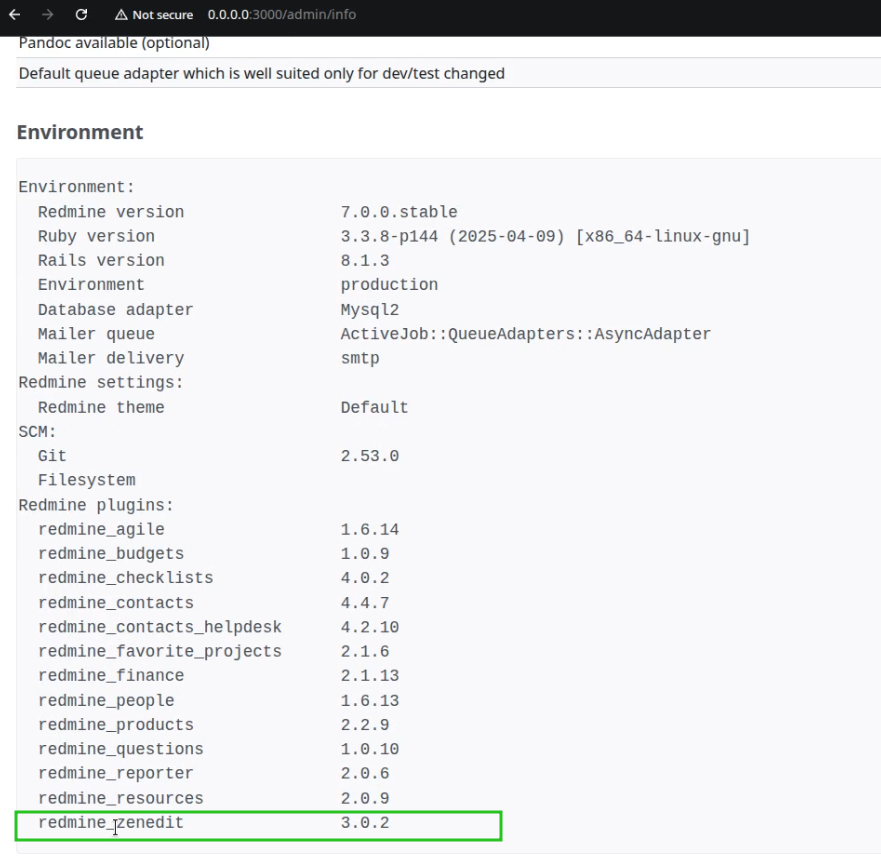Viewport: 881px width, 862px height.
Task: Click redmine_questions version 1.0.10
Action: [370, 749]
